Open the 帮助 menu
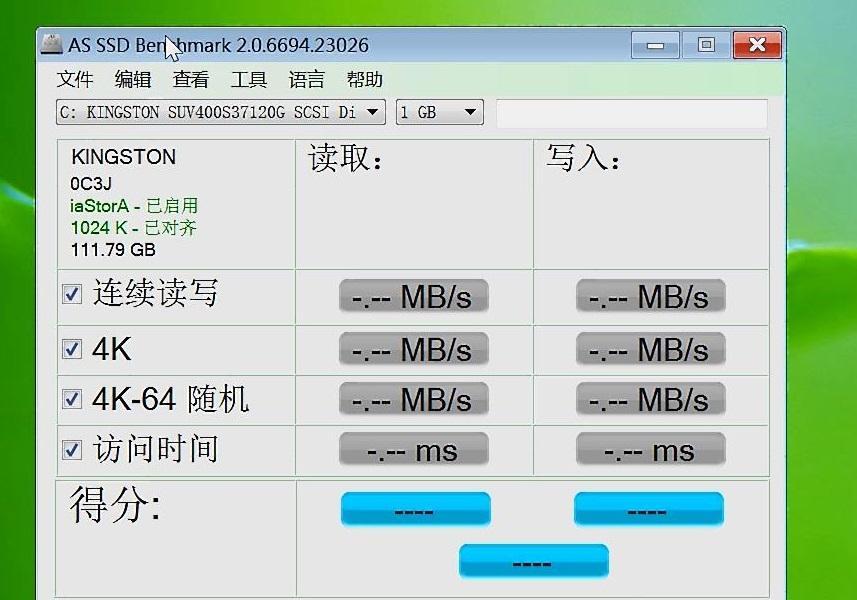Screen dimensions: 857x600 pos(364,79)
